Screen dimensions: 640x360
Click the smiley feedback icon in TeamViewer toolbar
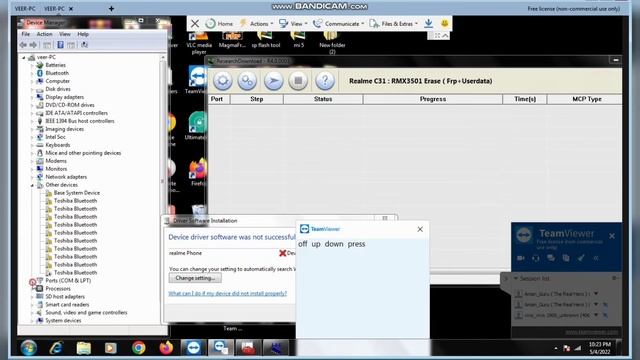pos(444,23)
